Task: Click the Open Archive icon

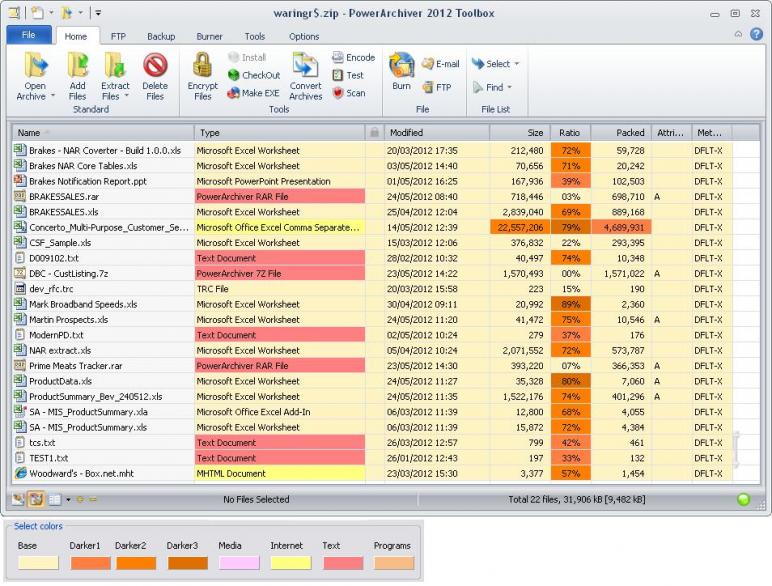Action: coord(35,65)
